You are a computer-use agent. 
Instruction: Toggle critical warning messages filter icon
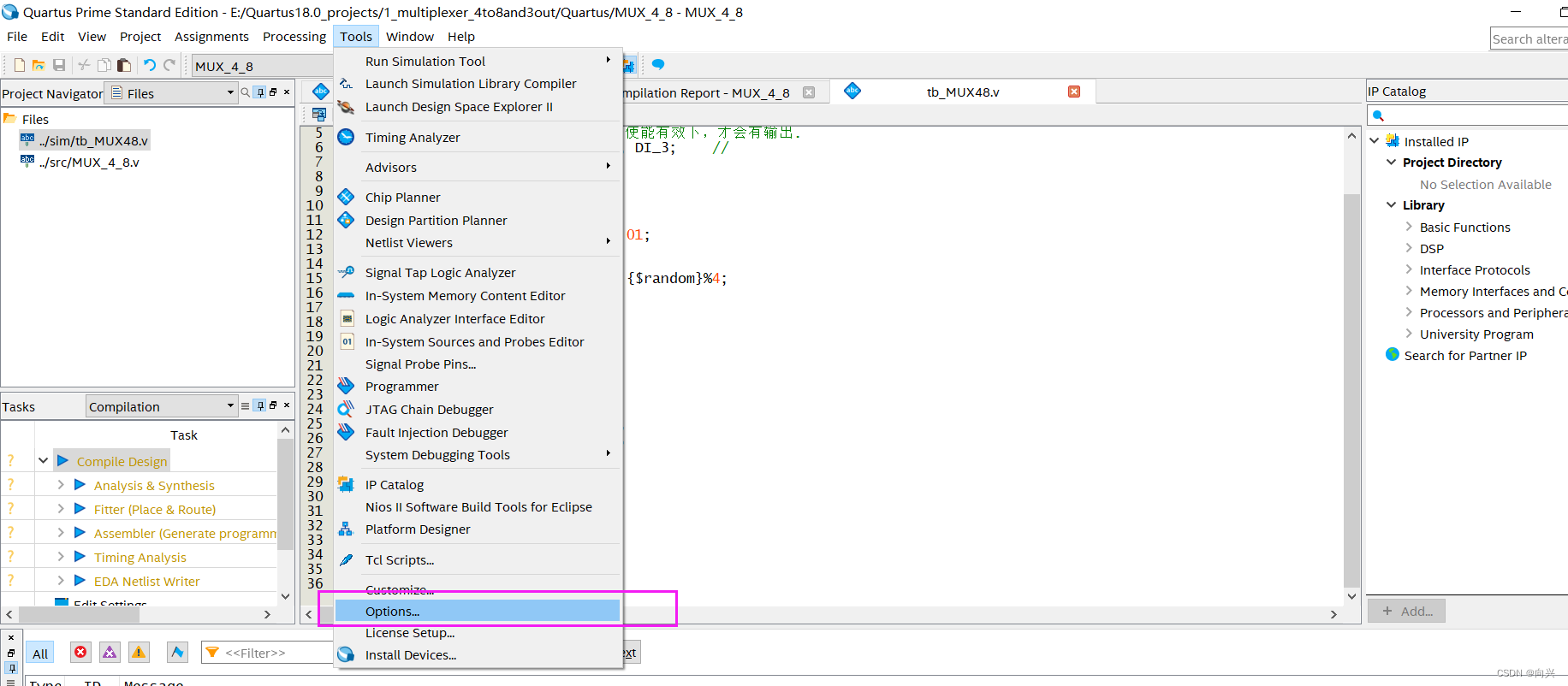[110, 653]
